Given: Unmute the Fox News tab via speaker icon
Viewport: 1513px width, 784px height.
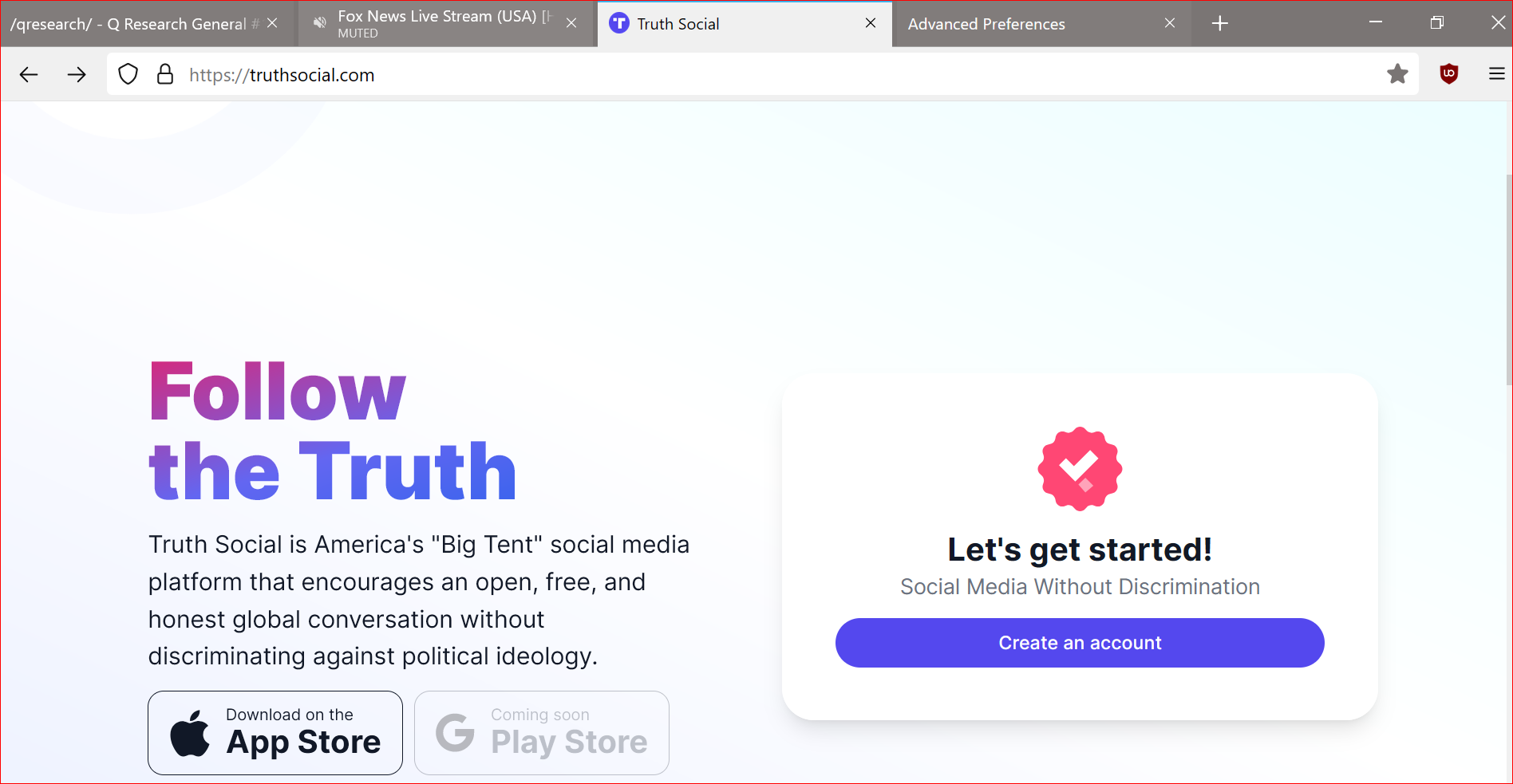Looking at the screenshot, I should click(x=319, y=23).
